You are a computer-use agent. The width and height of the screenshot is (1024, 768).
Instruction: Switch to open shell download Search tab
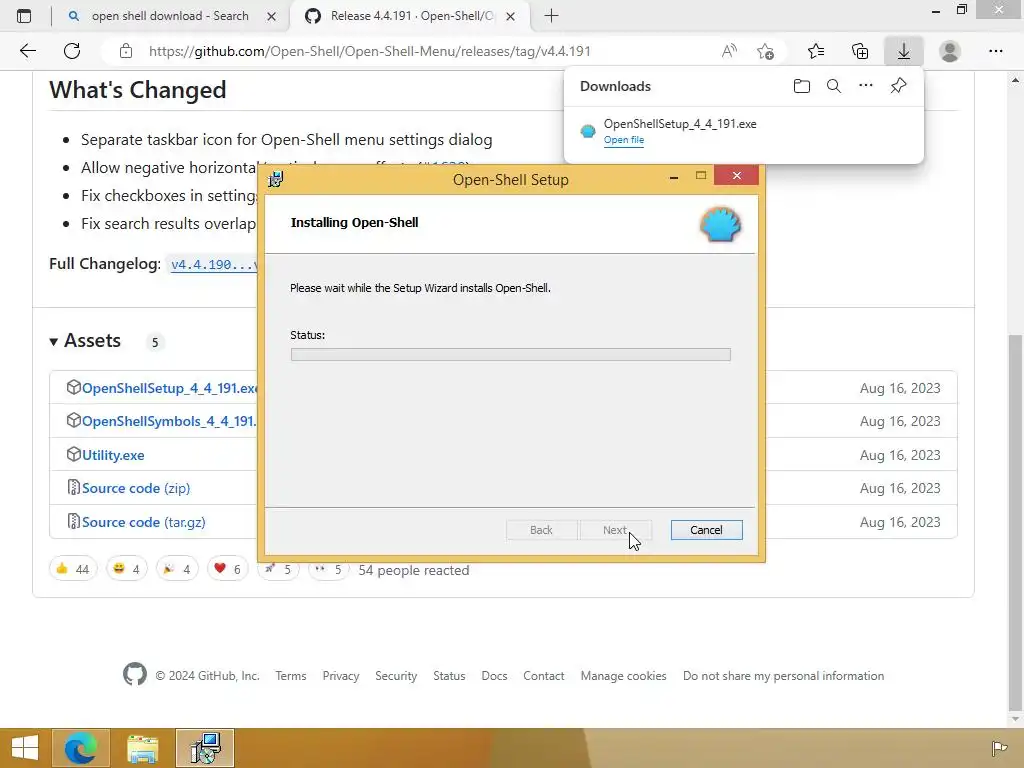pos(170,16)
